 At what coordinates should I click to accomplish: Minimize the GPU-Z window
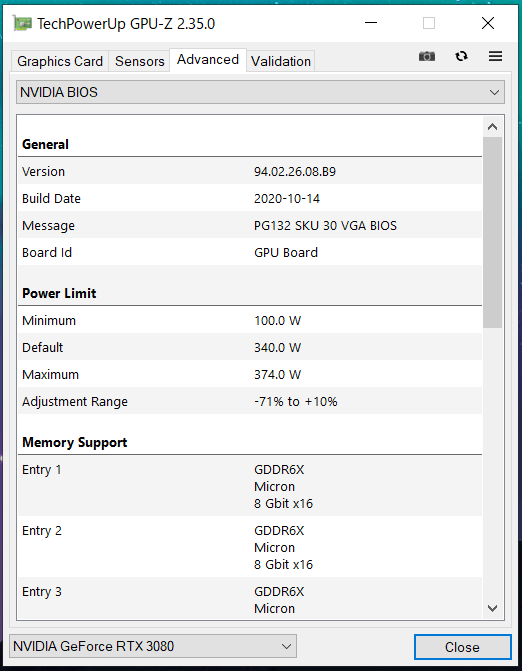point(371,23)
